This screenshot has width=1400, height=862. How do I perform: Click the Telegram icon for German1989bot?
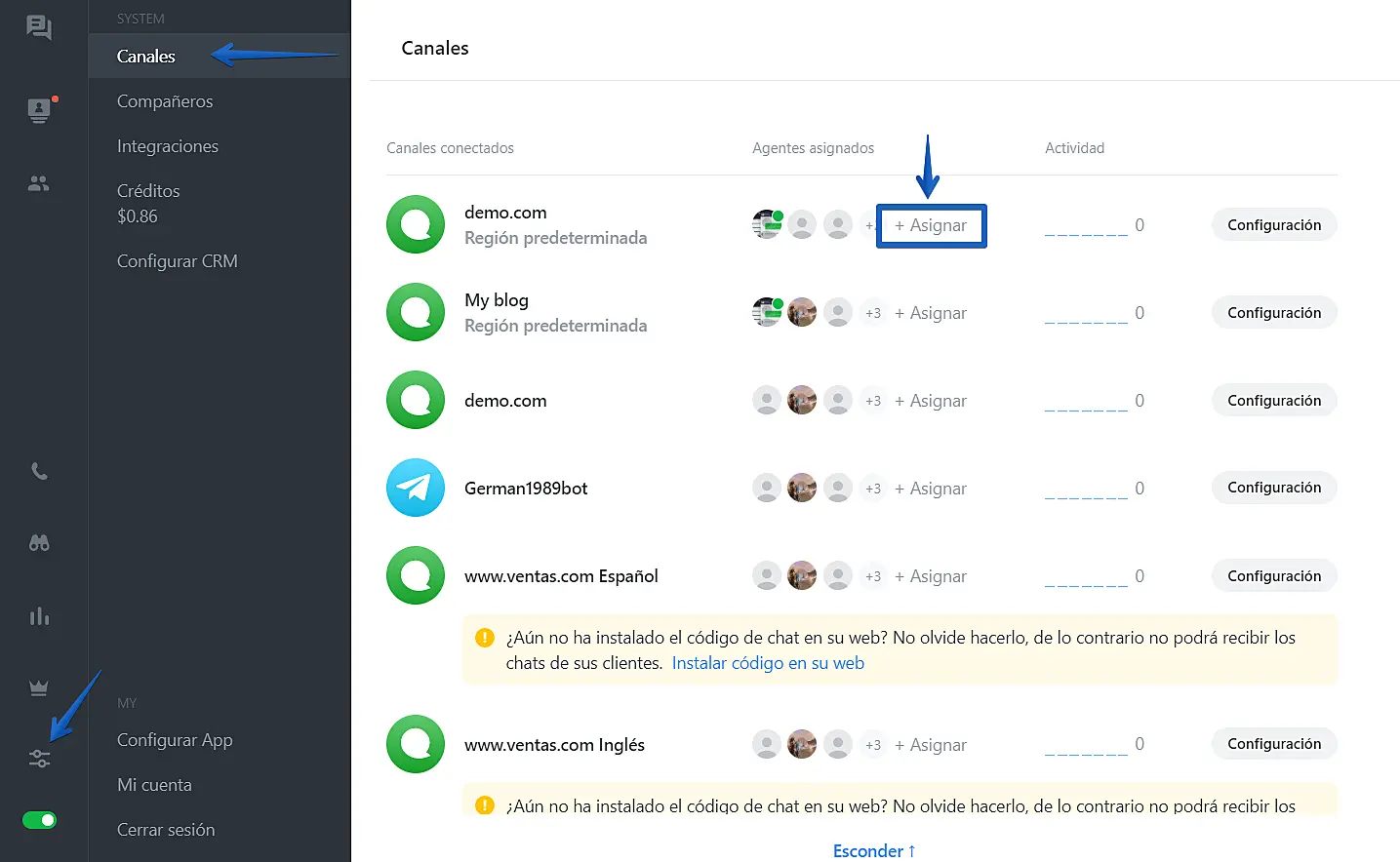click(416, 488)
